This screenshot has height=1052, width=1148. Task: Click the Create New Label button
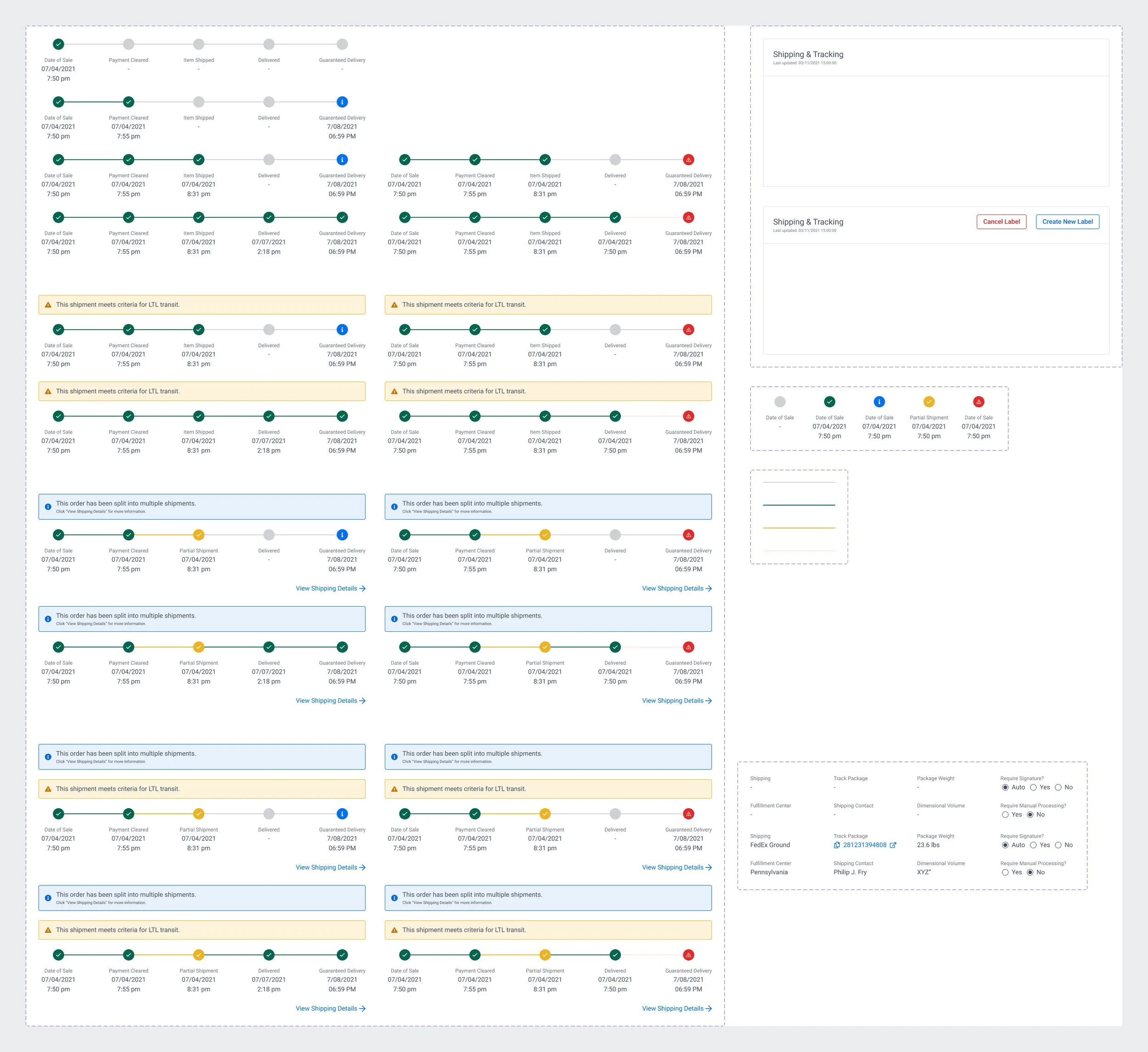(1067, 222)
